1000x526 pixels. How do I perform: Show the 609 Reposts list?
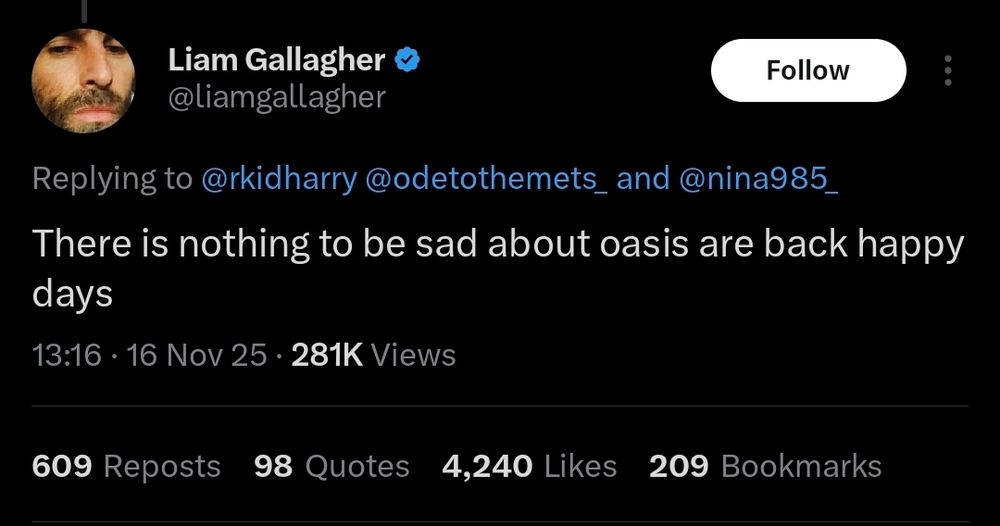[x=126, y=466]
